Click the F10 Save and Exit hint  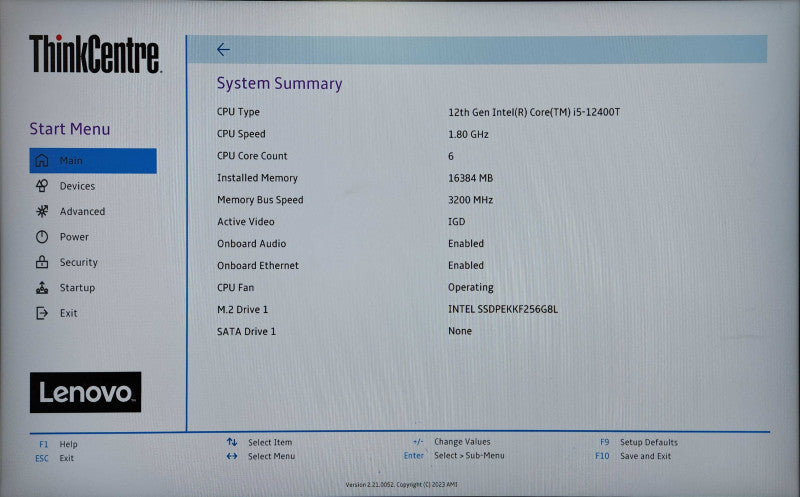[x=633, y=456]
